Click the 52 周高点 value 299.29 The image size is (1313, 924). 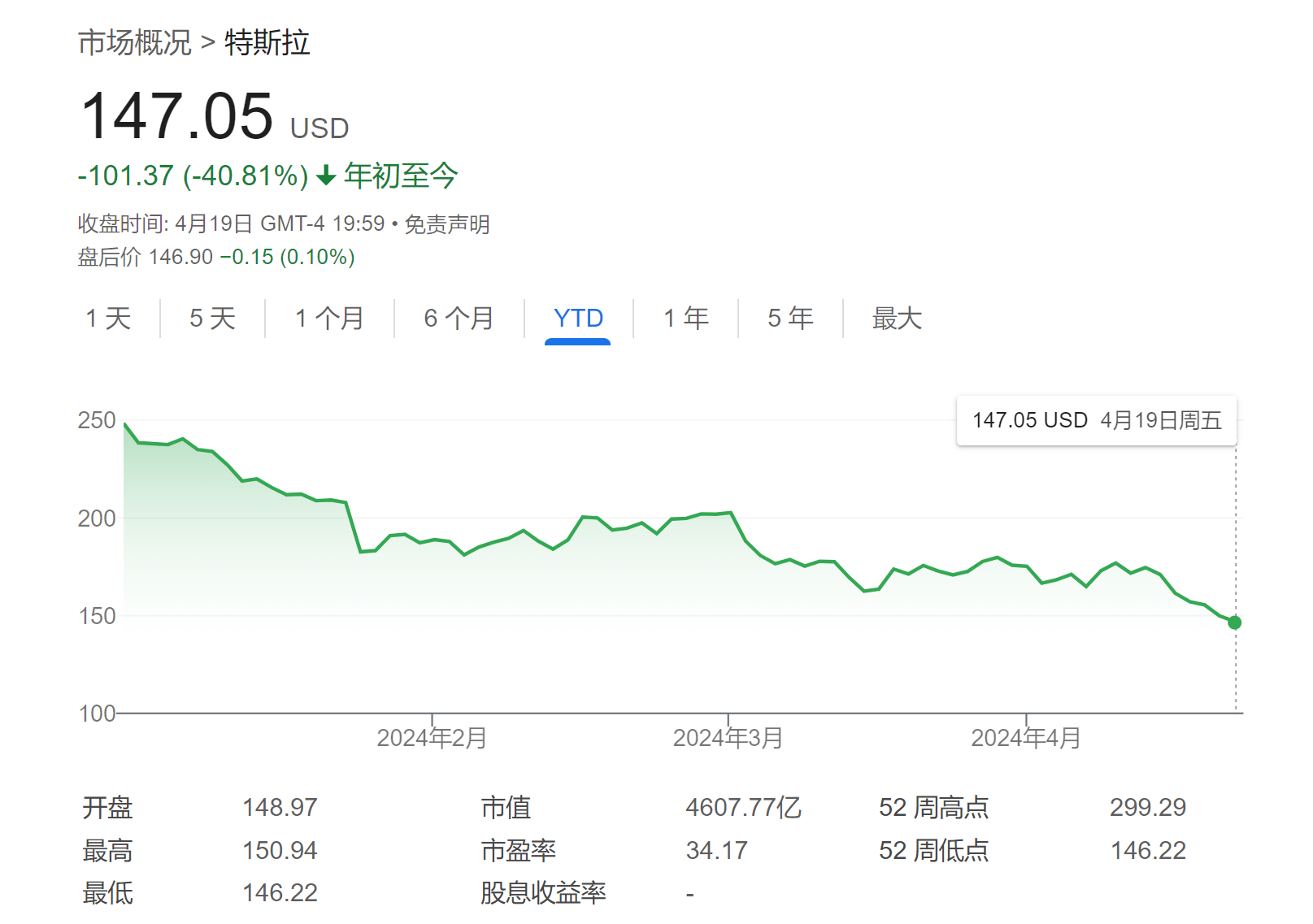click(1147, 807)
